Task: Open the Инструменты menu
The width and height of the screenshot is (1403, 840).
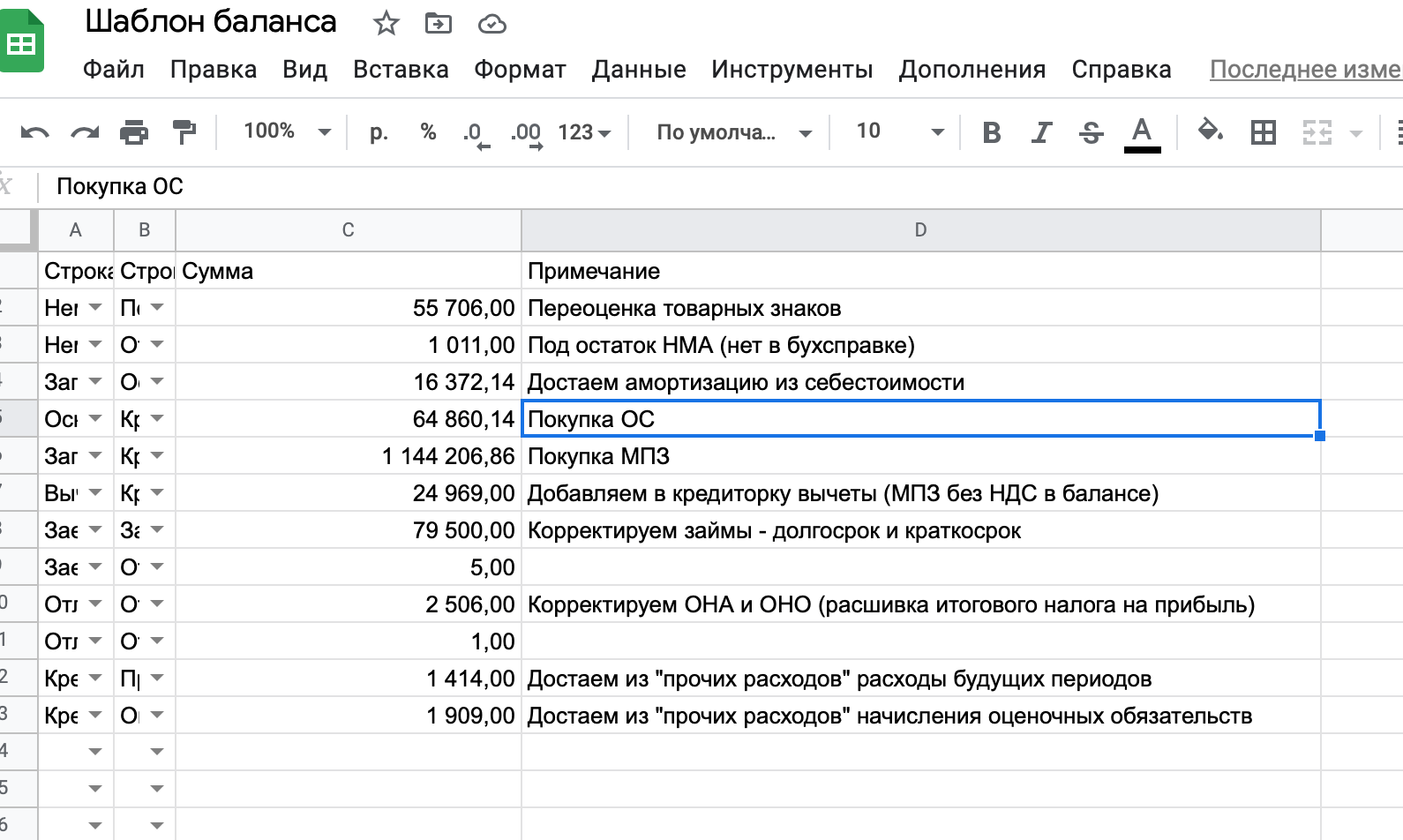Action: pyautogui.click(x=792, y=70)
